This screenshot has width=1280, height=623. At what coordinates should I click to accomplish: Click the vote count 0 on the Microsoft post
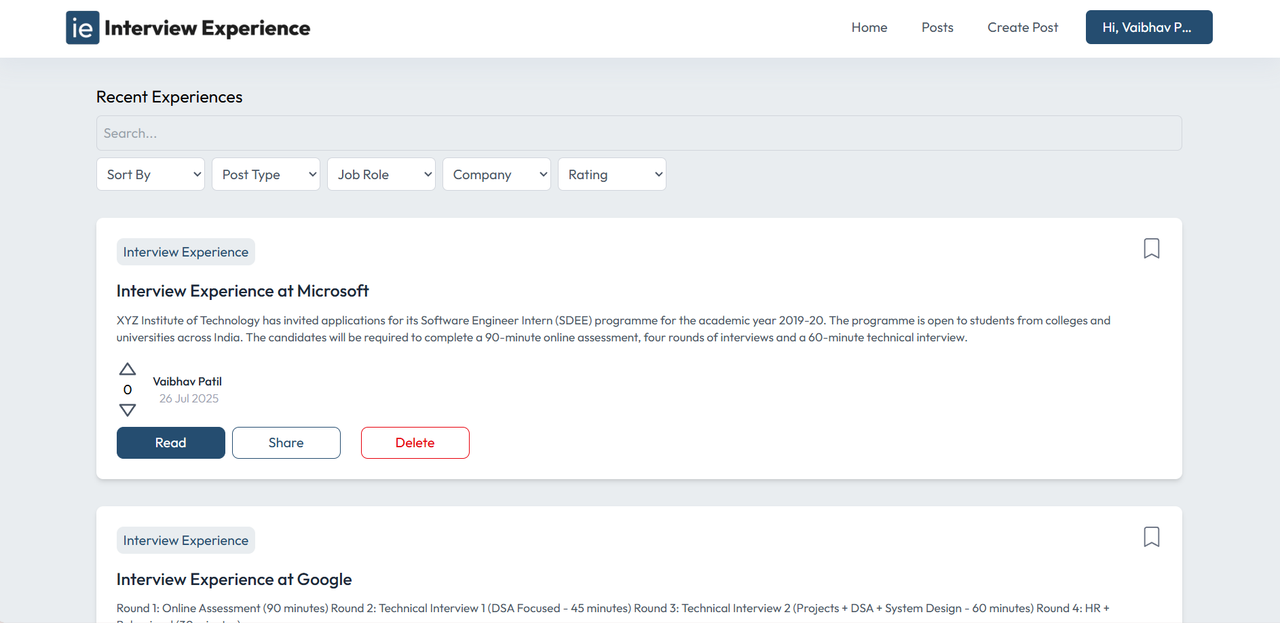[127, 390]
